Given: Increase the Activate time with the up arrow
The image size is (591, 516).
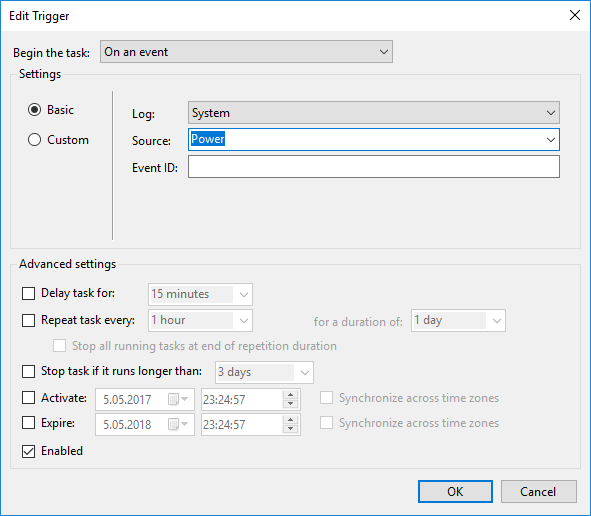Looking at the screenshot, I should point(290,395).
